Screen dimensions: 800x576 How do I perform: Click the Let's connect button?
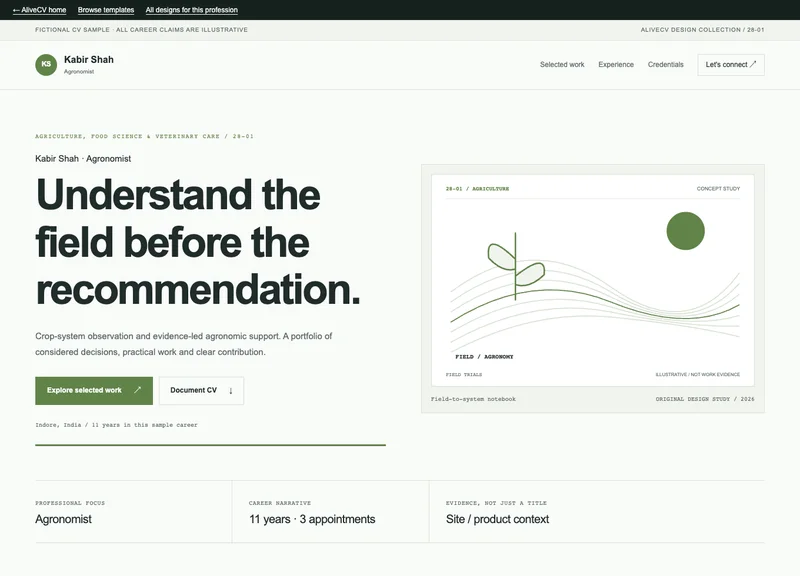click(731, 65)
